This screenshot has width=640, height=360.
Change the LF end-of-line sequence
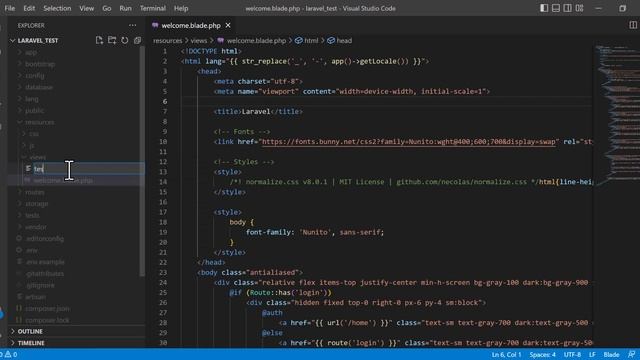592,354
